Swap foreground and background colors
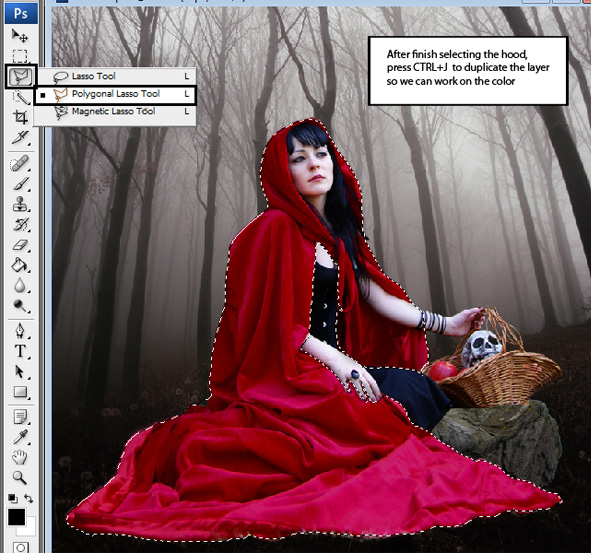Image resolution: width=591 pixels, height=553 pixels. click(x=29, y=498)
